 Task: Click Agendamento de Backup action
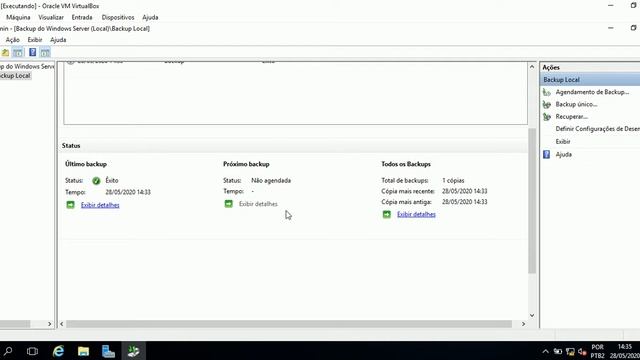coord(592,92)
